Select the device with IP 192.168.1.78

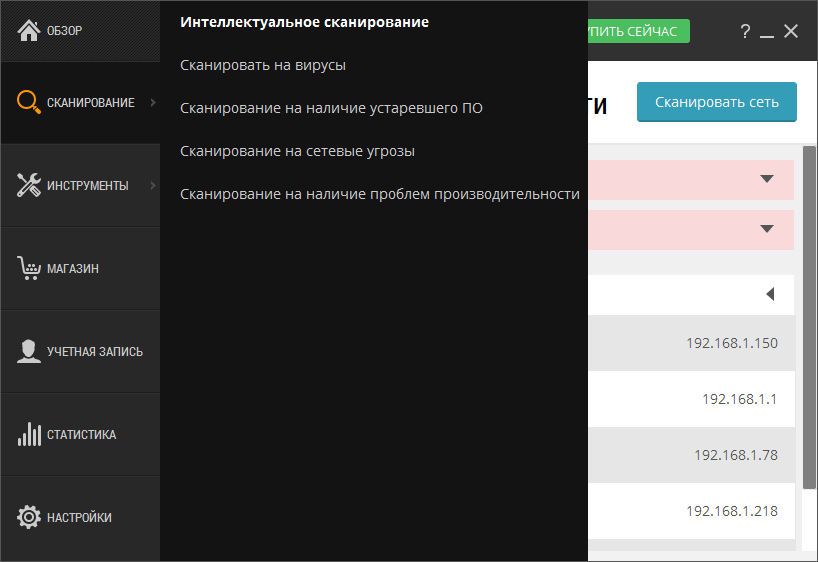click(691, 455)
